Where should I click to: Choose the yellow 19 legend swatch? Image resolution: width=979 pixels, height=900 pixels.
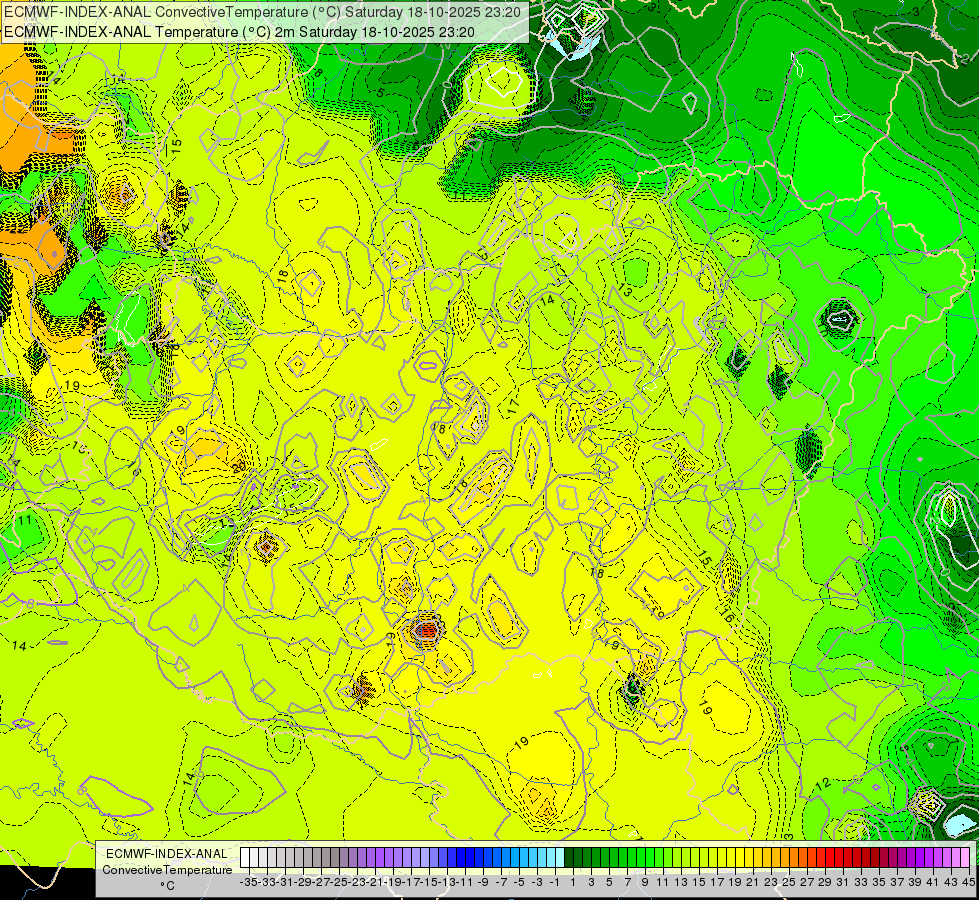734,857
